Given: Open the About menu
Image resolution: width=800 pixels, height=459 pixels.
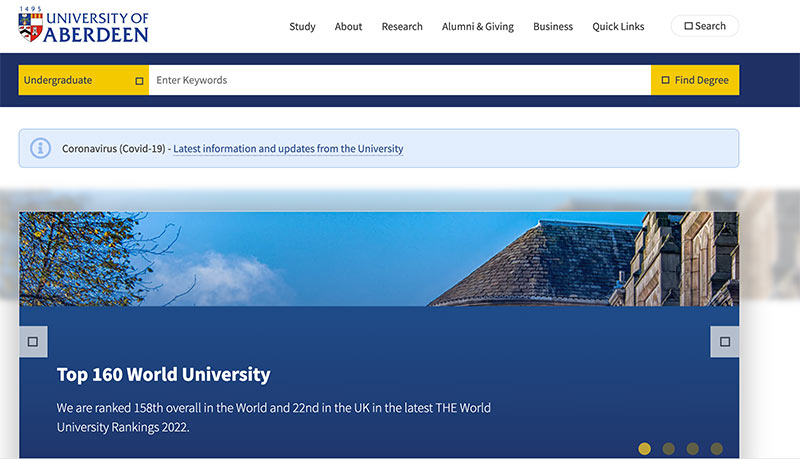Looking at the screenshot, I should click(x=348, y=27).
